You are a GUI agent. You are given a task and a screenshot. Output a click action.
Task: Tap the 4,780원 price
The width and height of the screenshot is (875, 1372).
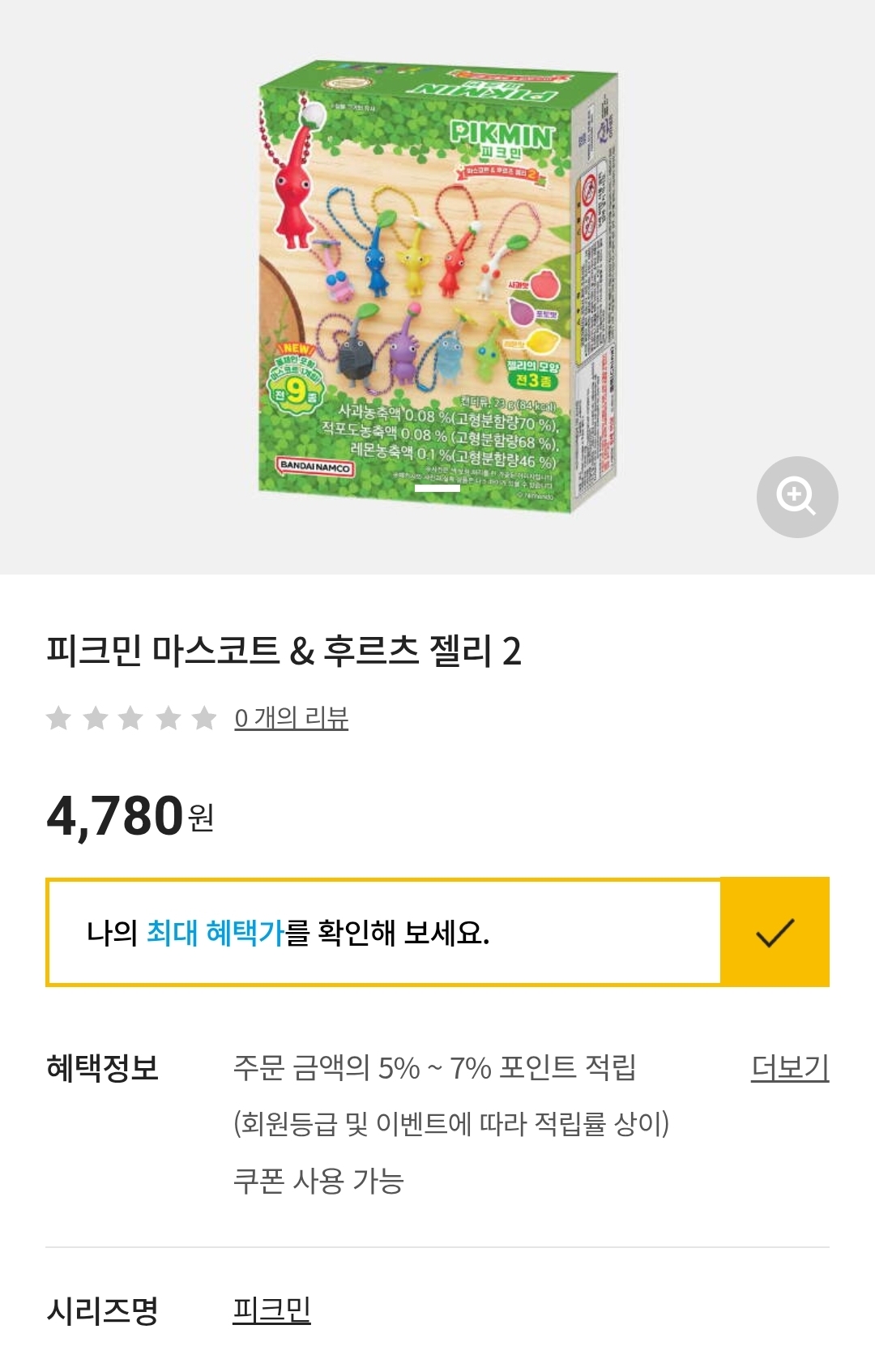[x=130, y=815]
